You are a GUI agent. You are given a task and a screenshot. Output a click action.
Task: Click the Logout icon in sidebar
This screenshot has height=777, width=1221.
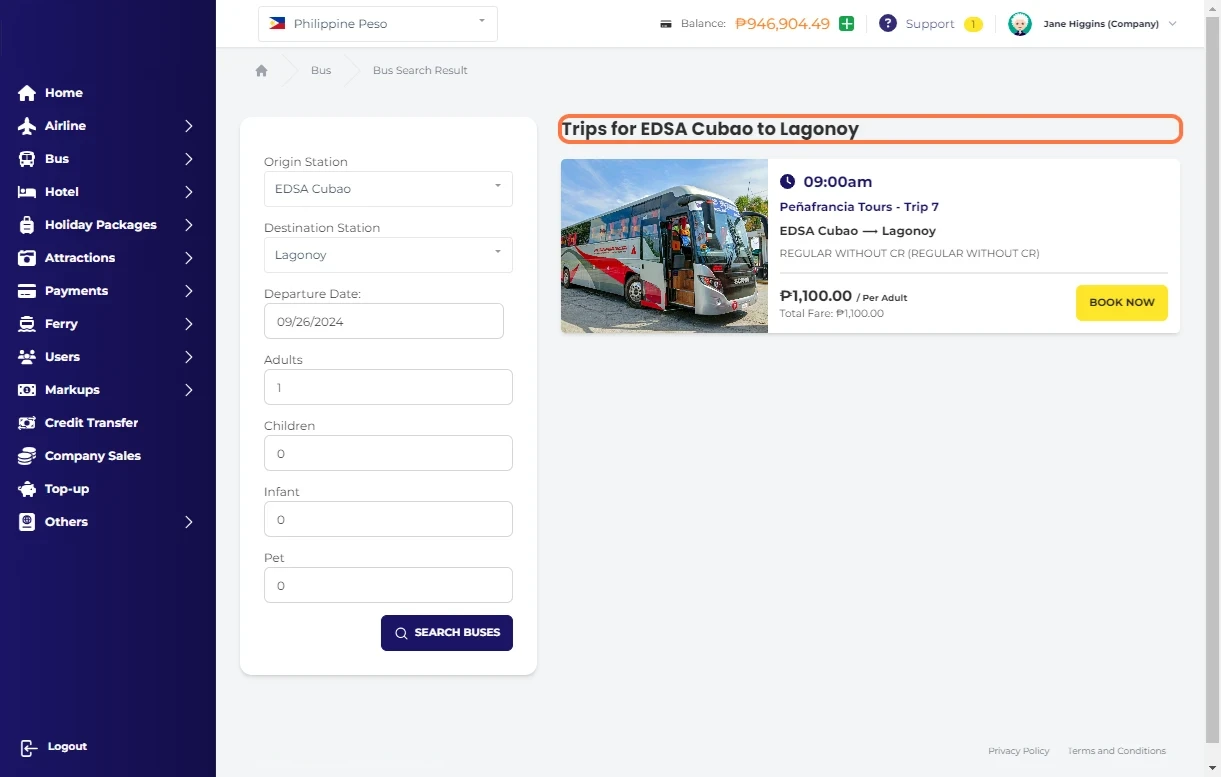pos(28,747)
